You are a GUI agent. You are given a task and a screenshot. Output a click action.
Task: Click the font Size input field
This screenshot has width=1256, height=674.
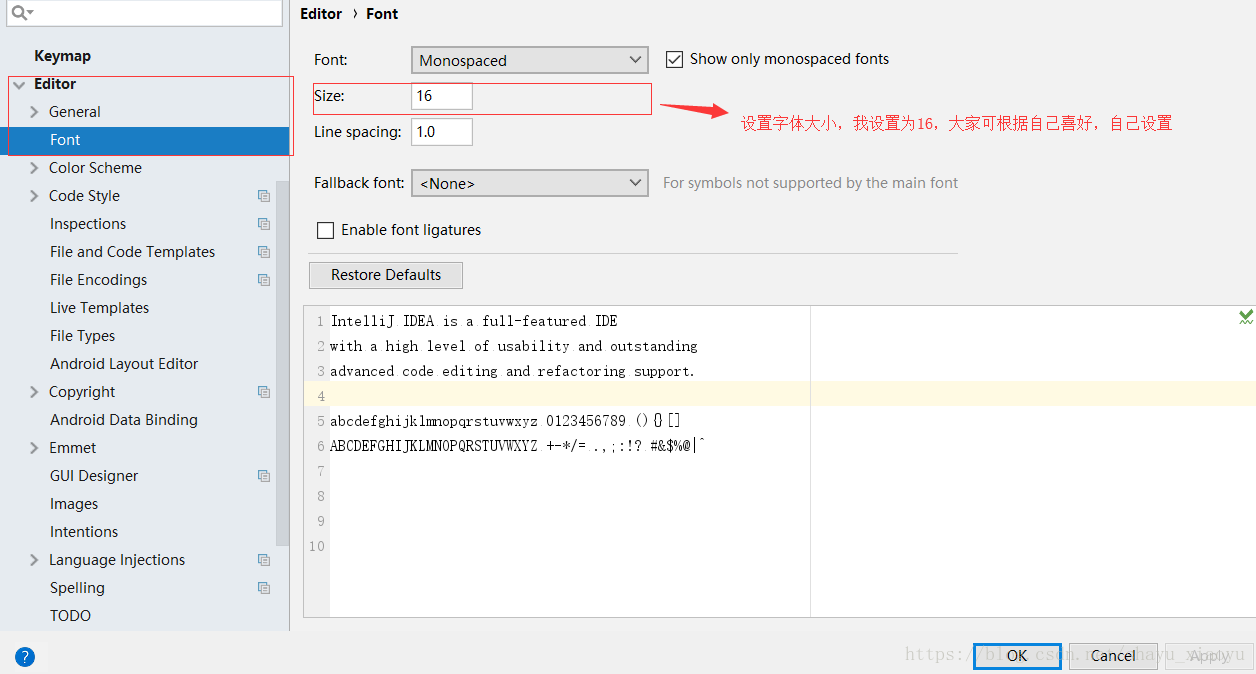point(441,97)
